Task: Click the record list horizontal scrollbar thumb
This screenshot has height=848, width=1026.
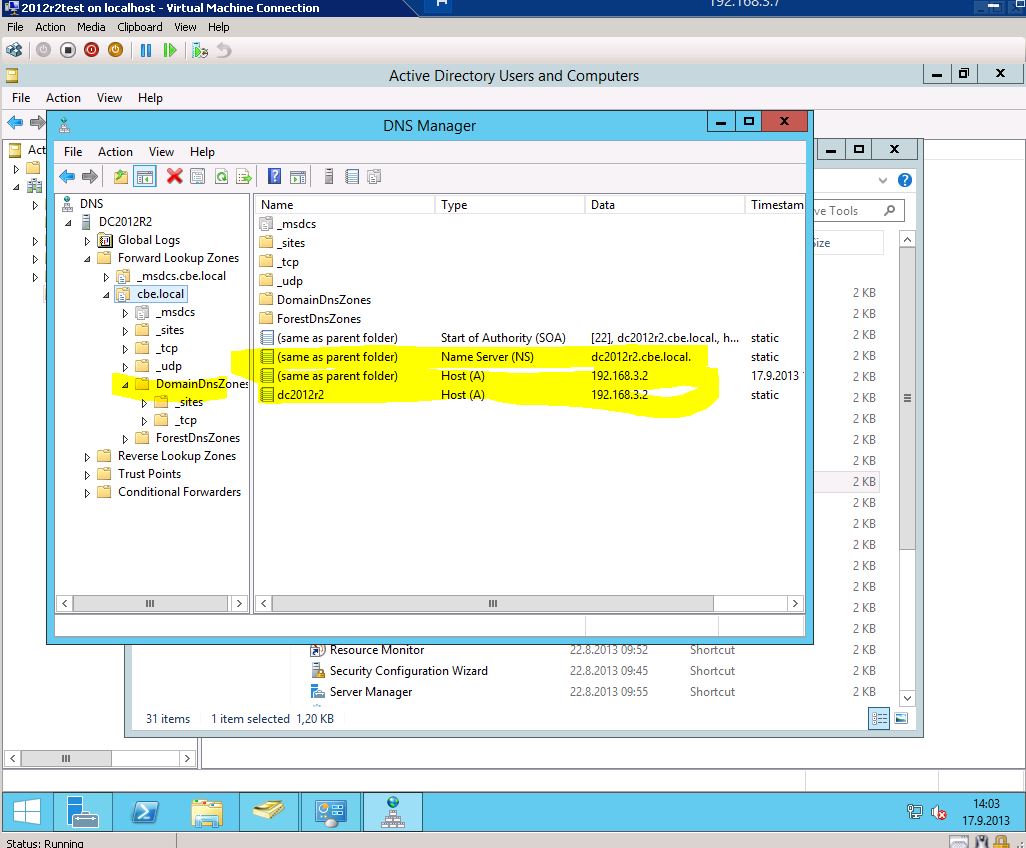Action: pyautogui.click(x=493, y=603)
